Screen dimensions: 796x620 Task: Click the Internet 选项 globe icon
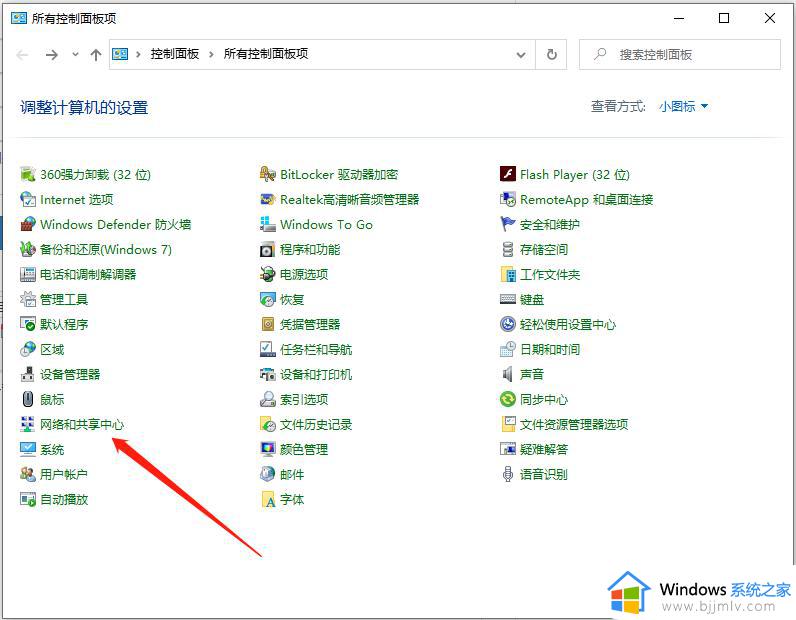tap(27, 199)
